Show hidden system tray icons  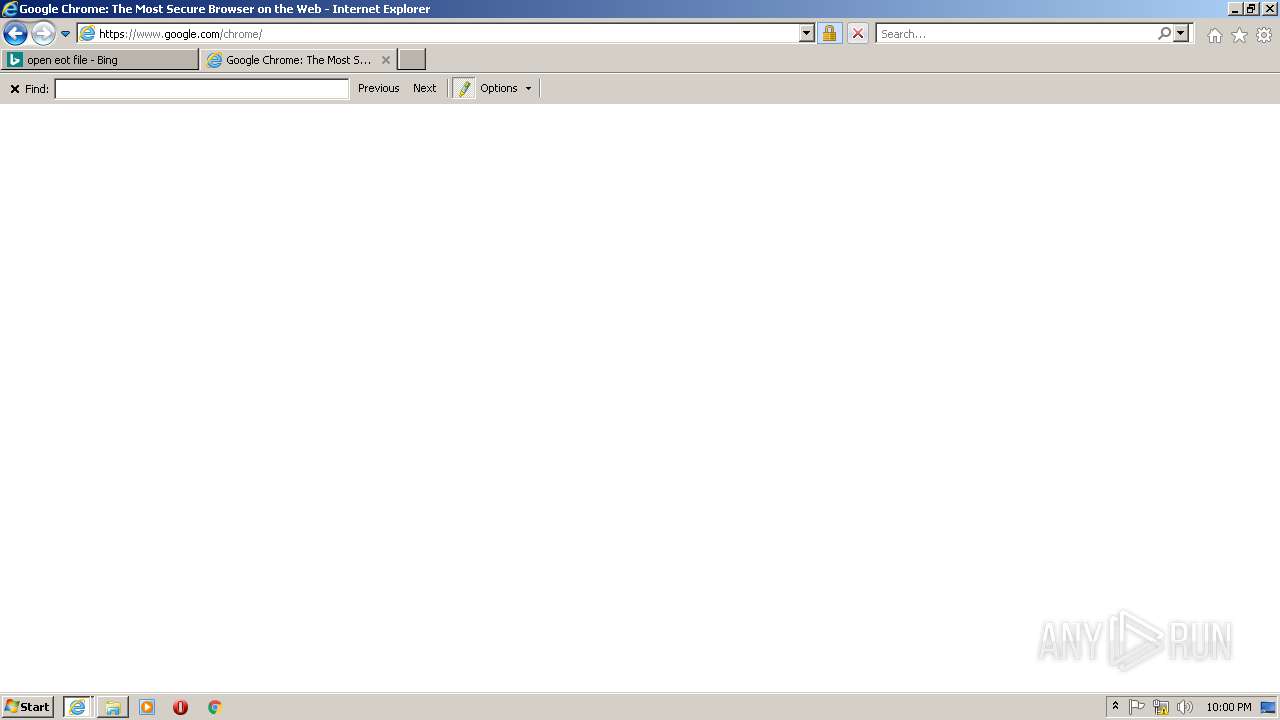click(1116, 707)
